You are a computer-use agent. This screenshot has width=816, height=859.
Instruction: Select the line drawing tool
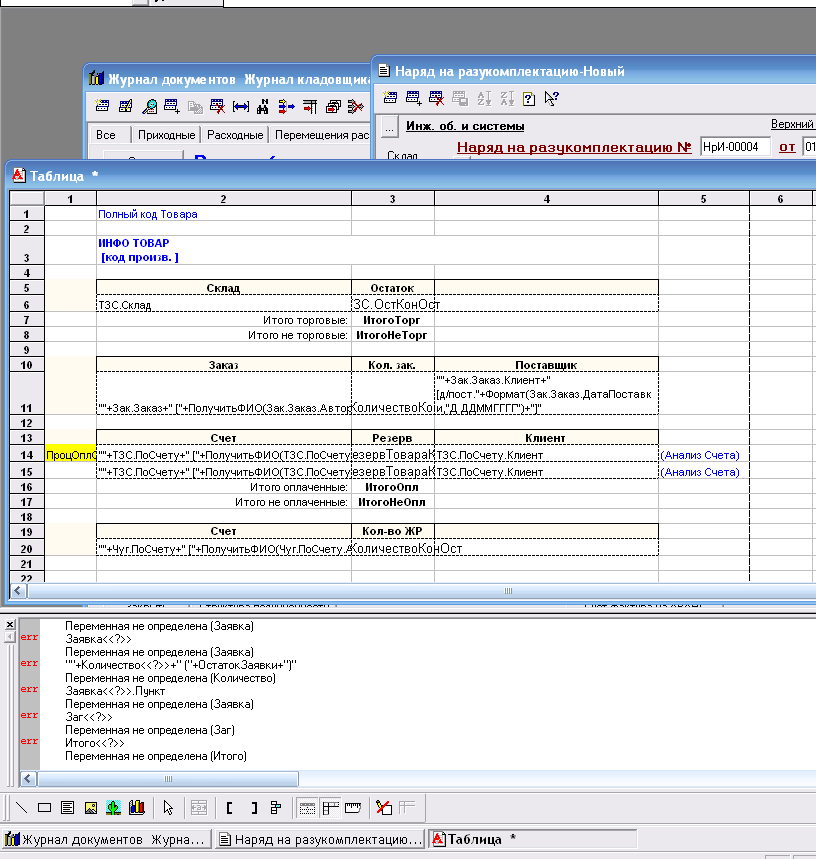pyautogui.click(x=21, y=807)
